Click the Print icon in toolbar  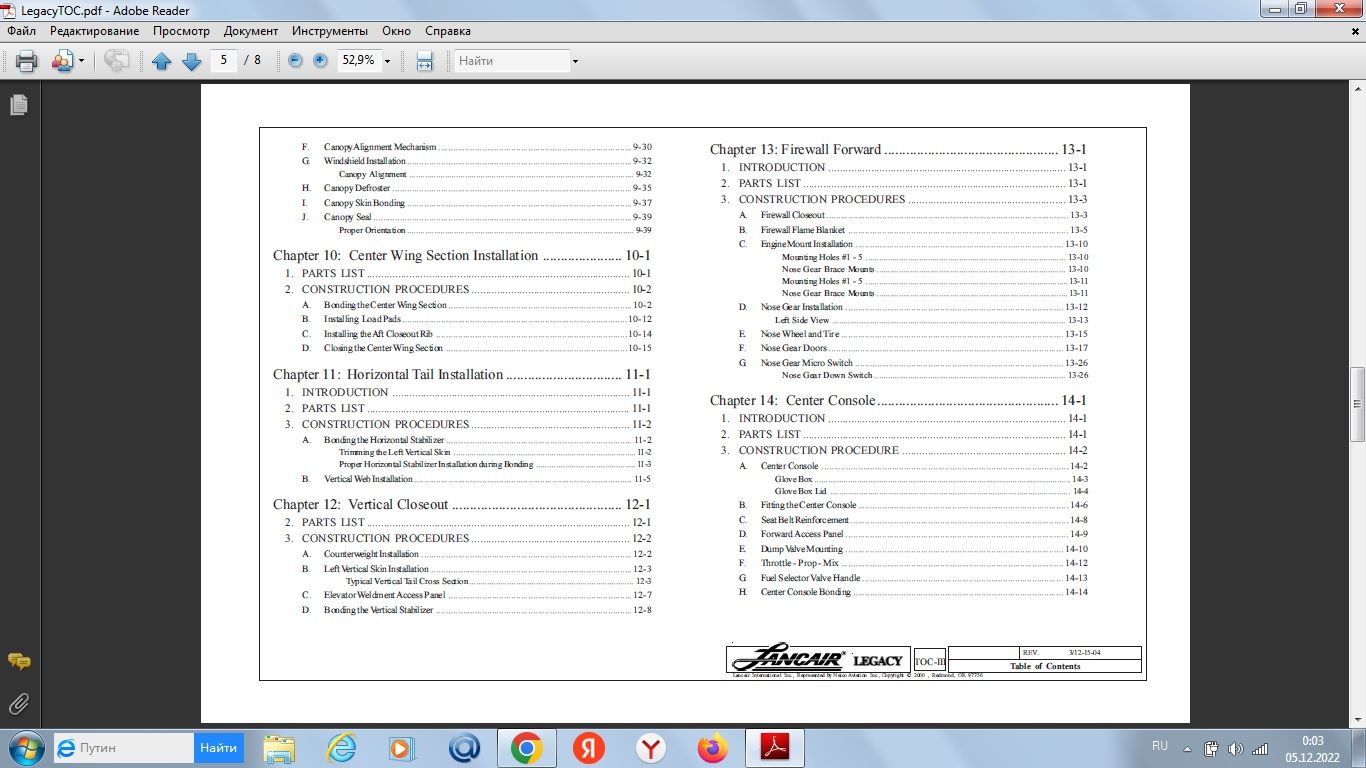coord(27,61)
